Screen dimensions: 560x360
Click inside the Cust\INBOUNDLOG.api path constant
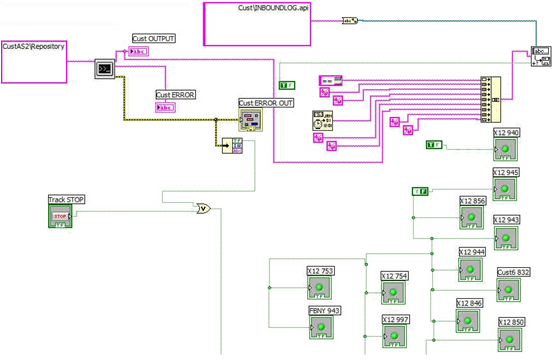257,24
